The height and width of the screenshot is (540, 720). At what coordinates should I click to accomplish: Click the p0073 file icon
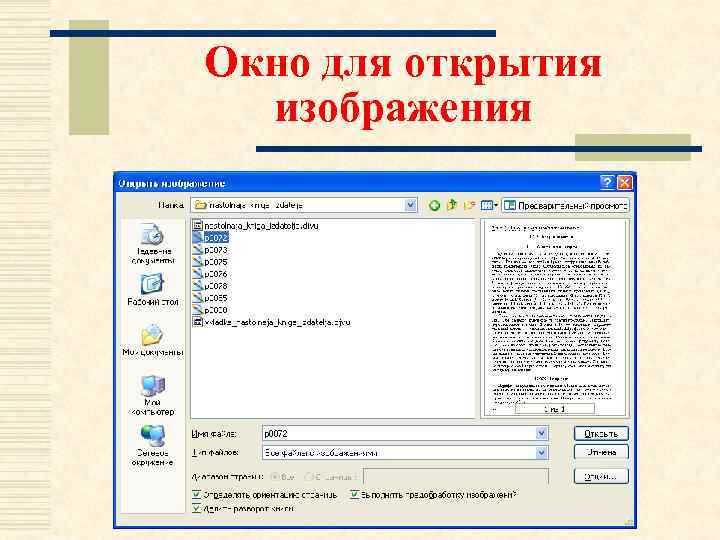pyautogui.click(x=197, y=250)
